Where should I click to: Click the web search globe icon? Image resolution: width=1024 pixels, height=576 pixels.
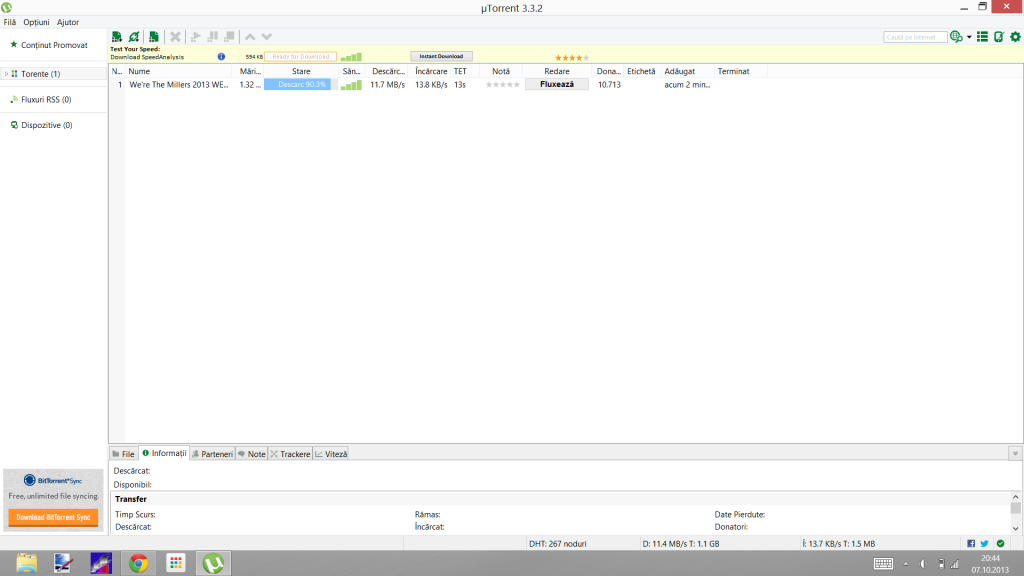(x=956, y=37)
